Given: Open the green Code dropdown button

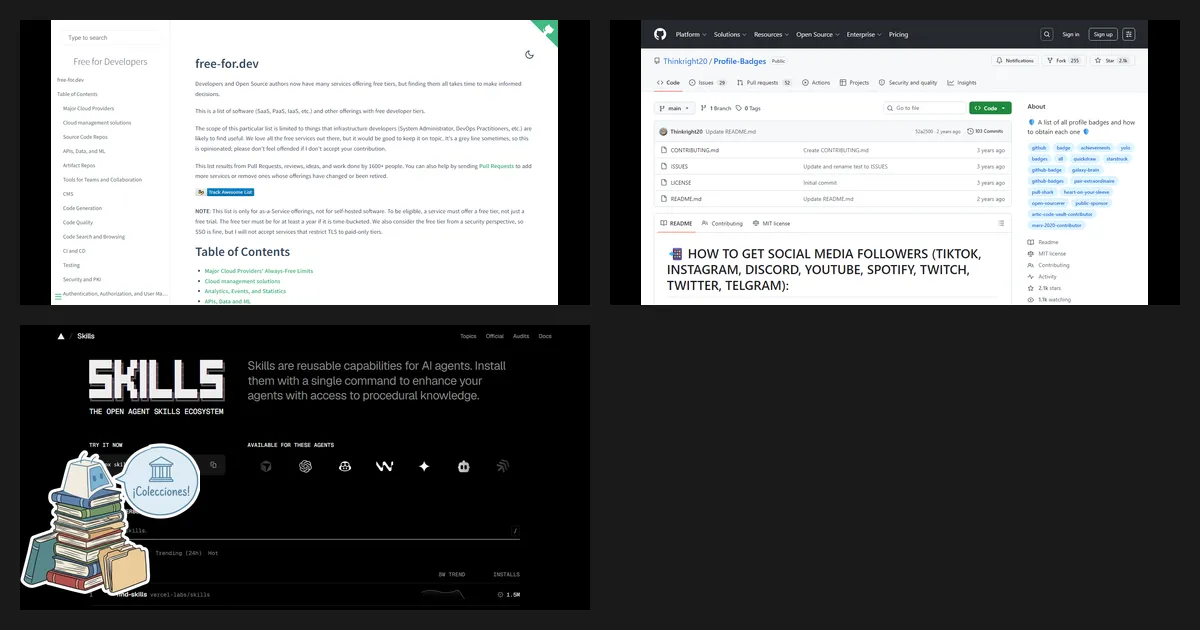Looking at the screenshot, I should click(x=990, y=108).
